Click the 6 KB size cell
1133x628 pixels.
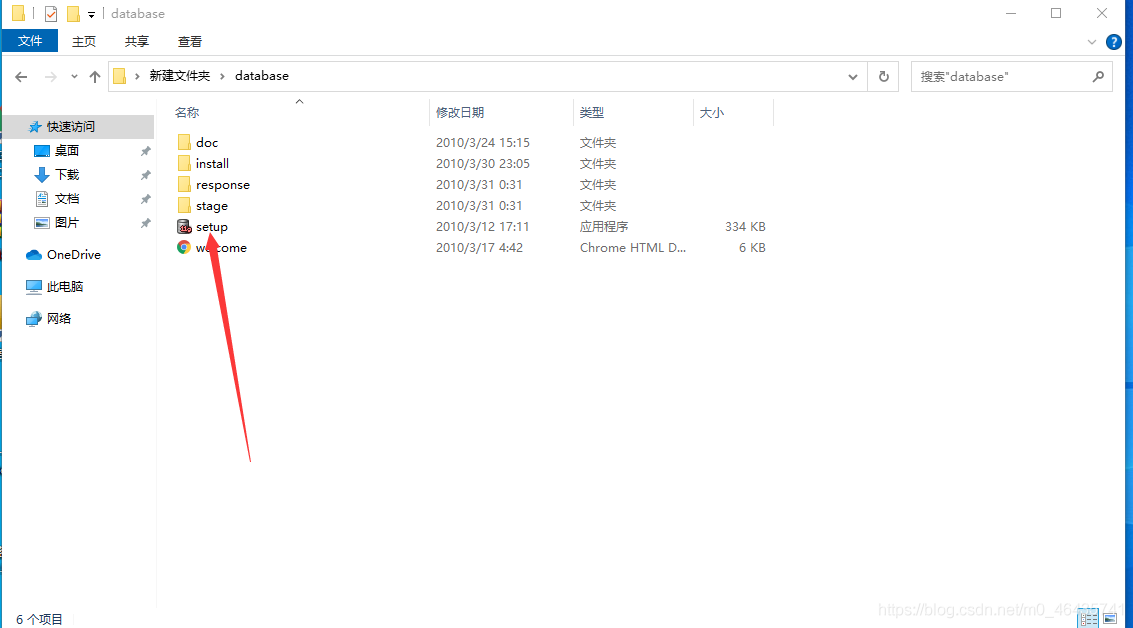click(752, 247)
